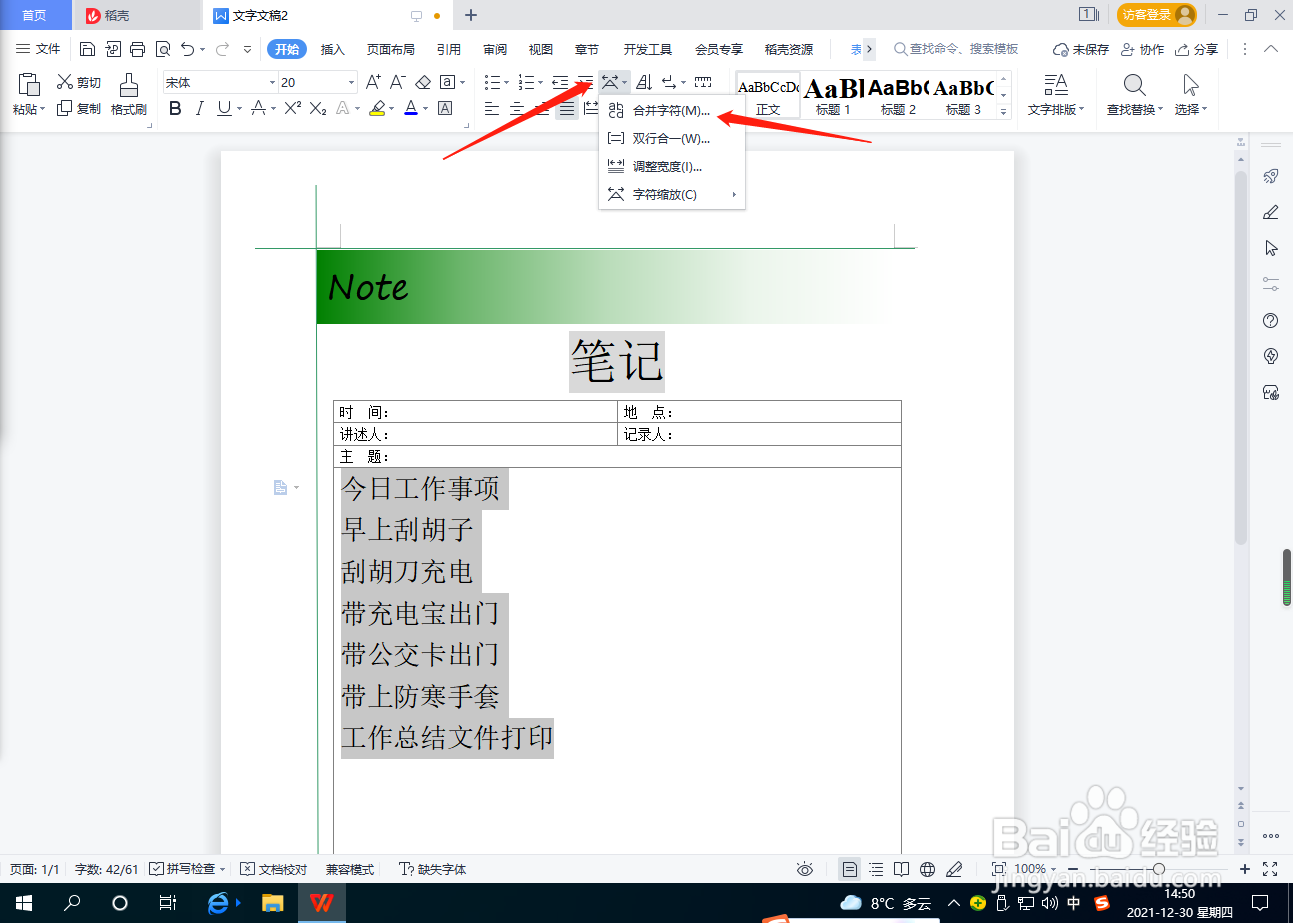Click the Undo arrow icon

click(x=187, y=49)
